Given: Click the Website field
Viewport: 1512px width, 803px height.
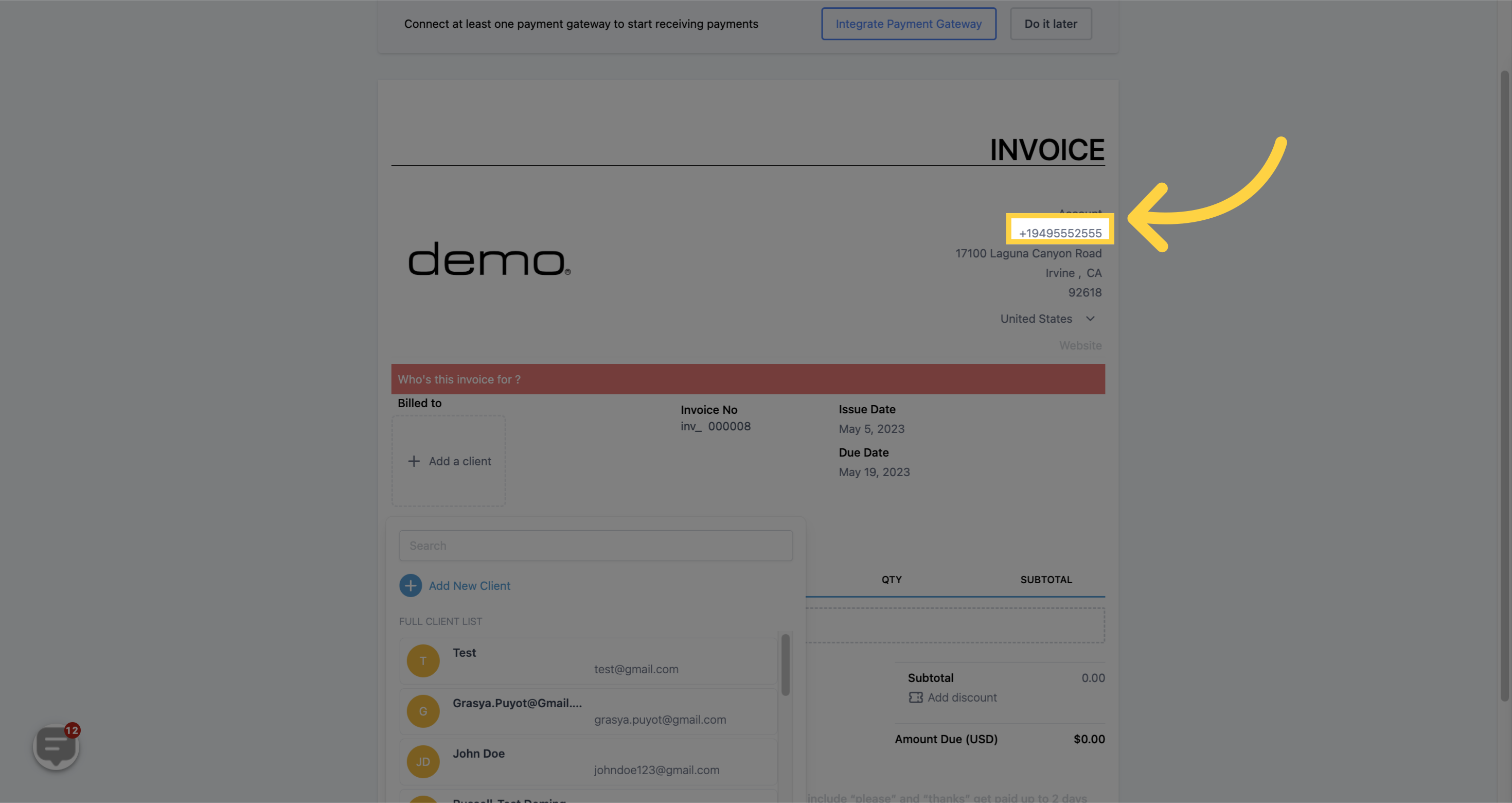Looking at the screenshot, I should click(x=1079, y=345).
